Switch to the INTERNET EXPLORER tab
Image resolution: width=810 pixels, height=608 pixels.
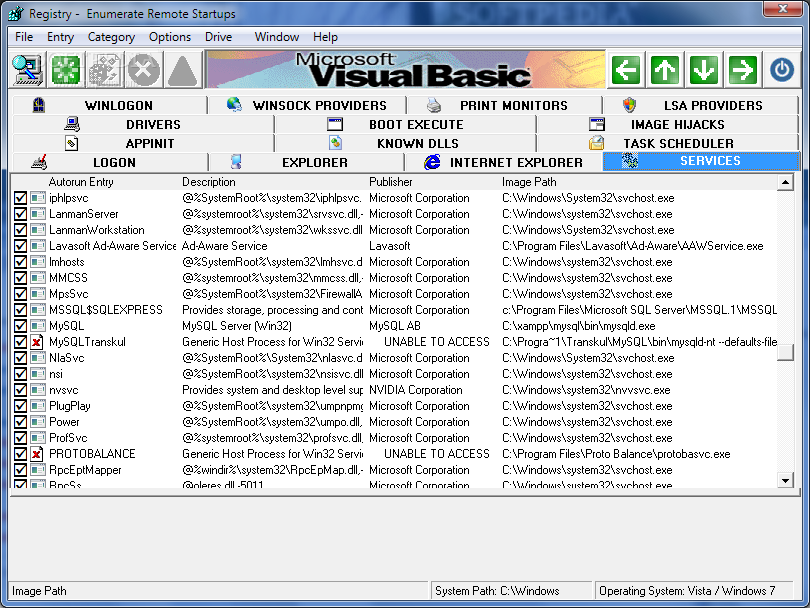(x=504, y=162)
